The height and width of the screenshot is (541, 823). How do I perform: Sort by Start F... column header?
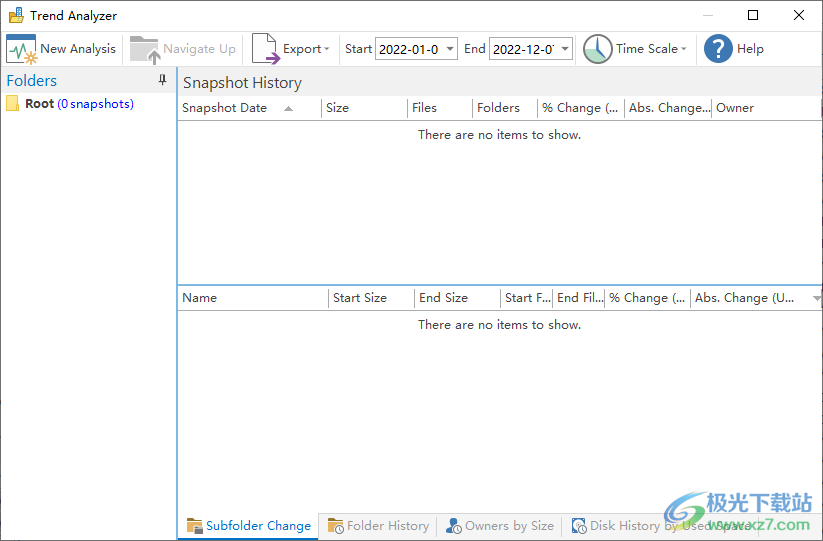[x=527, y=298]
